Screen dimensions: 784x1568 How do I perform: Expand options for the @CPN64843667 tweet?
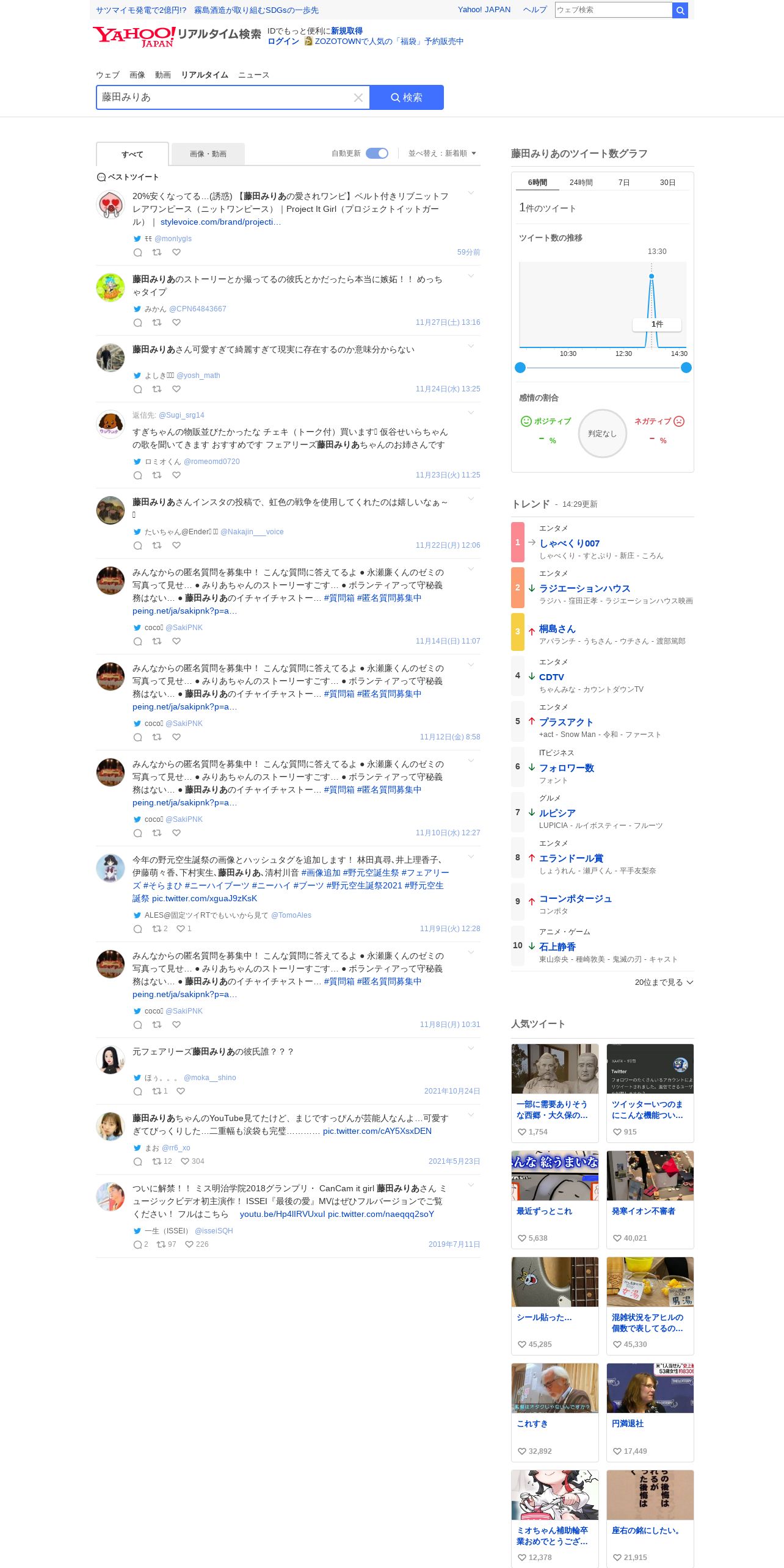471,277
